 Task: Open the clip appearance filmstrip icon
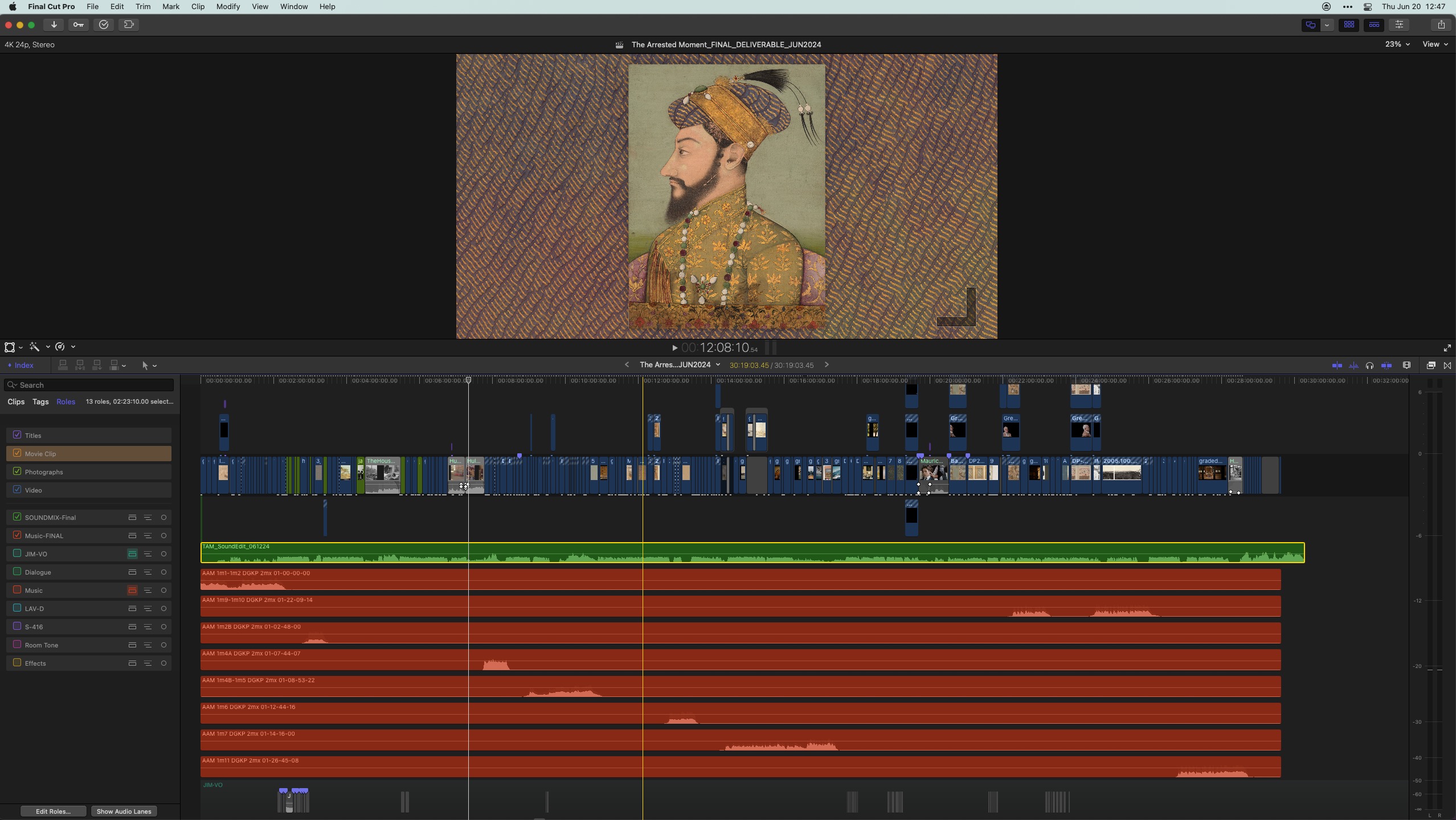[x=1406, y=366]
